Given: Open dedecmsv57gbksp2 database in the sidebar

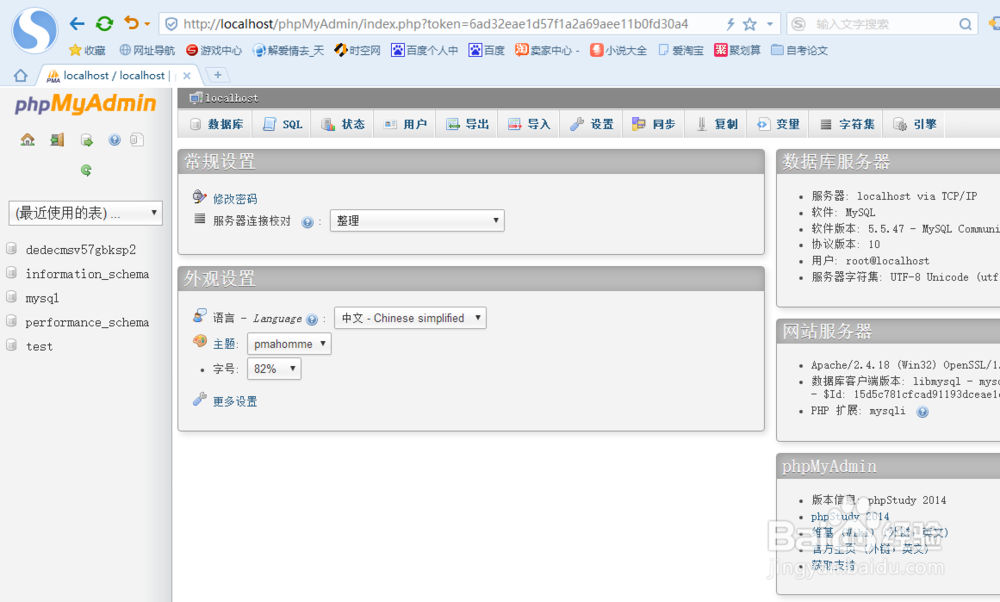Looking at the screenshot, I should [x=80, y=250].
